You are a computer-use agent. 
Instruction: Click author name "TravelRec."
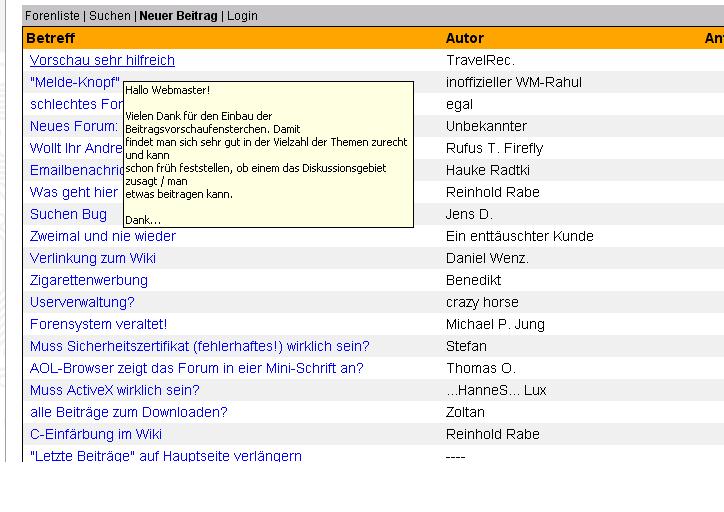click(480, 60)
